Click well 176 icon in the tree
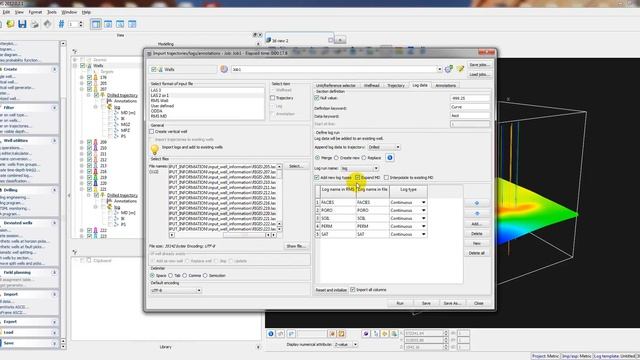 (96, 77)
